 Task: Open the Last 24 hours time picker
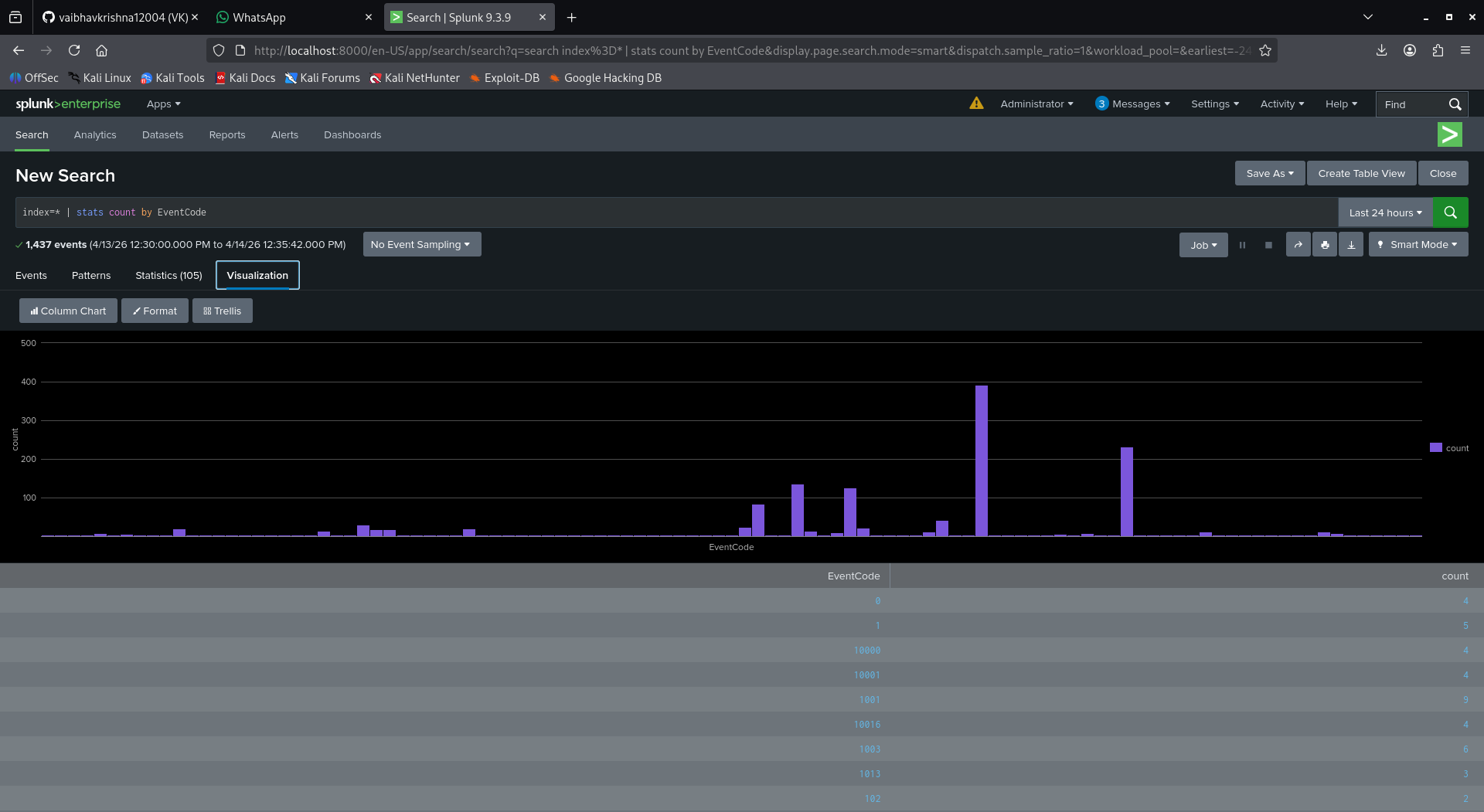point(1385,212)
